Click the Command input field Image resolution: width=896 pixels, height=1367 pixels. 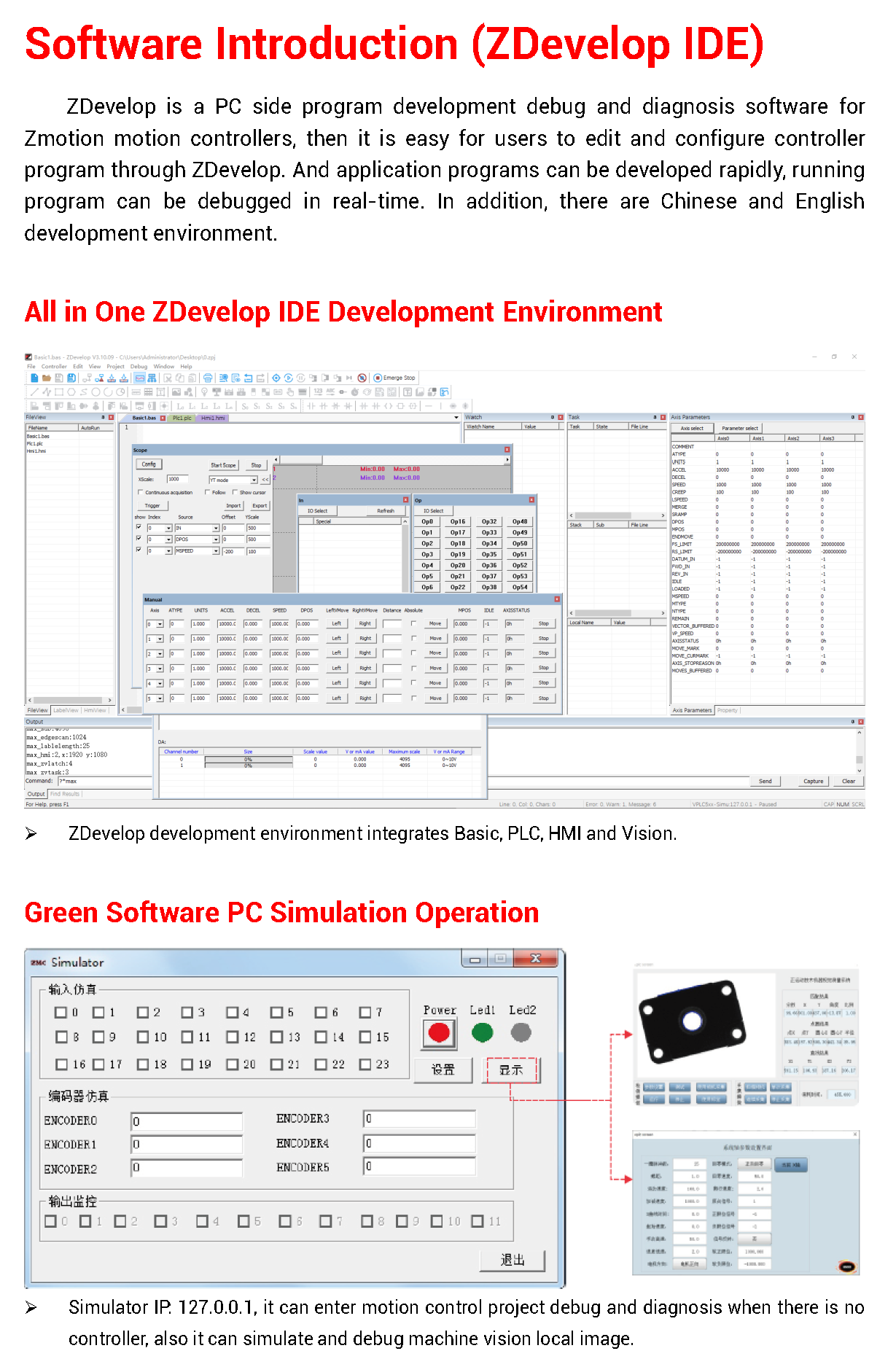click(x=105, y=782)
